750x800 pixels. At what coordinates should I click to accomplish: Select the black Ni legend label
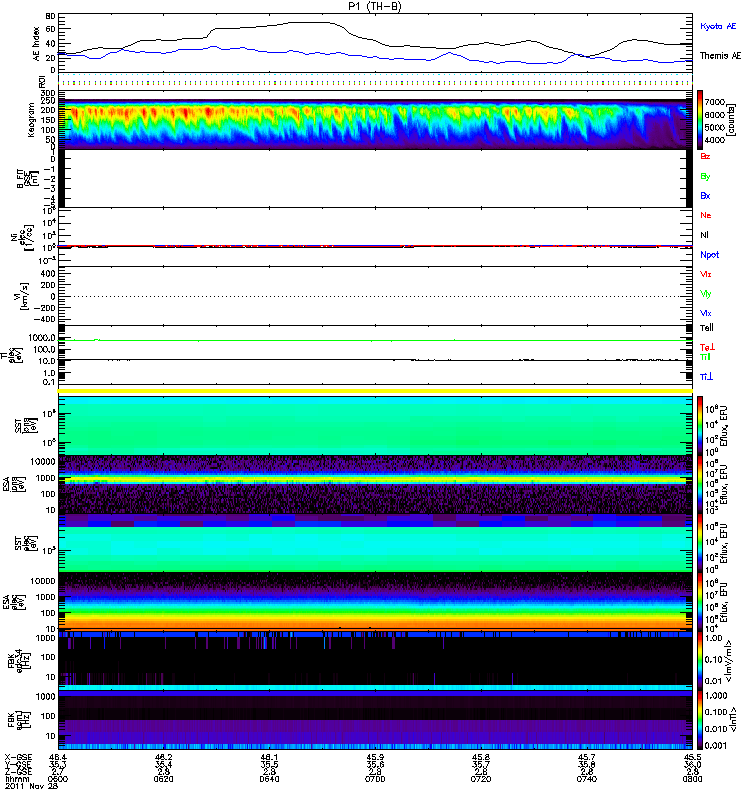point(704,235)
